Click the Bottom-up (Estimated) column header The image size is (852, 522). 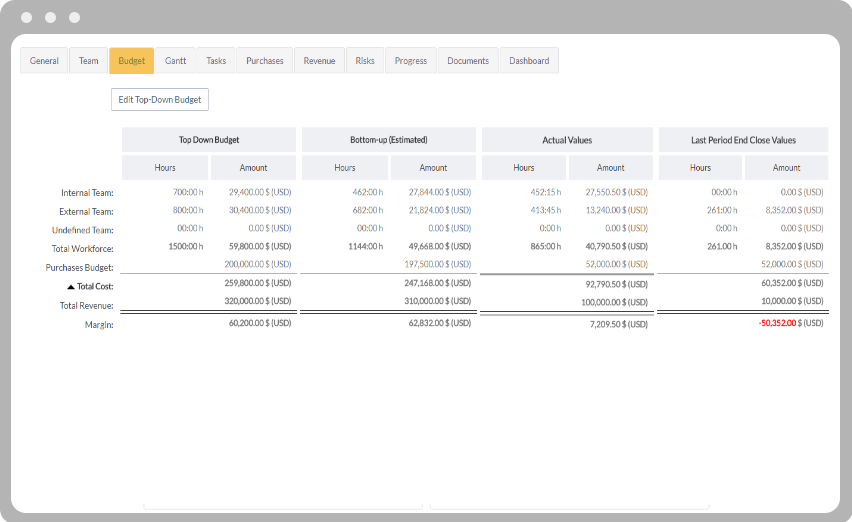pos(389,140)
